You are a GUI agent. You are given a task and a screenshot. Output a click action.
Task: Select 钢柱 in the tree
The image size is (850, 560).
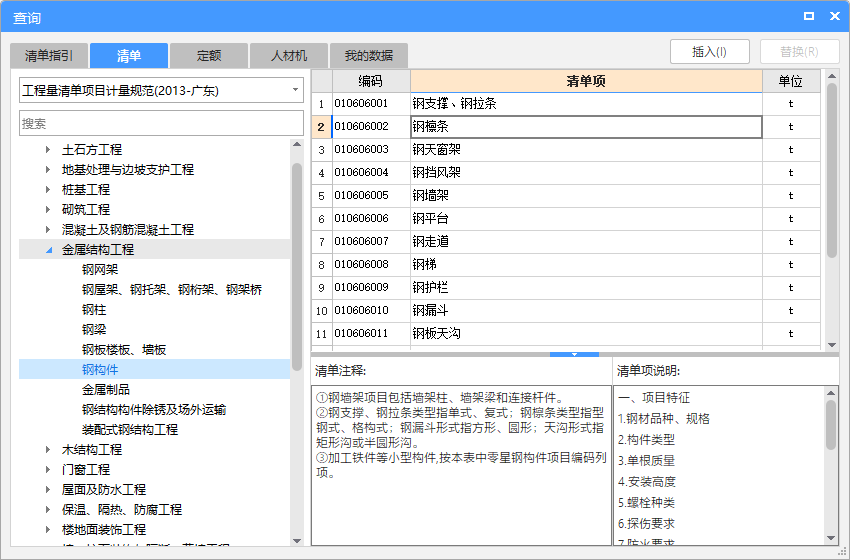[94, 310]
